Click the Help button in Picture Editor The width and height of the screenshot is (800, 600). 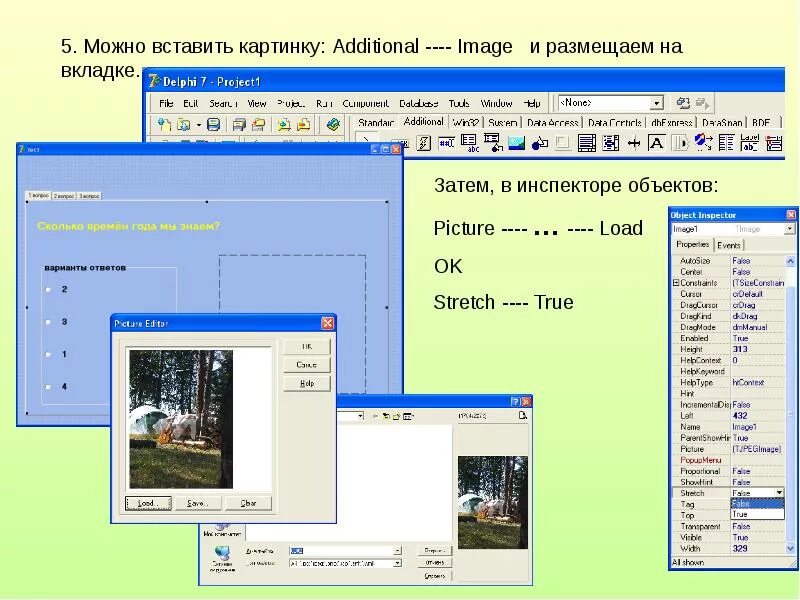point(307,384)
